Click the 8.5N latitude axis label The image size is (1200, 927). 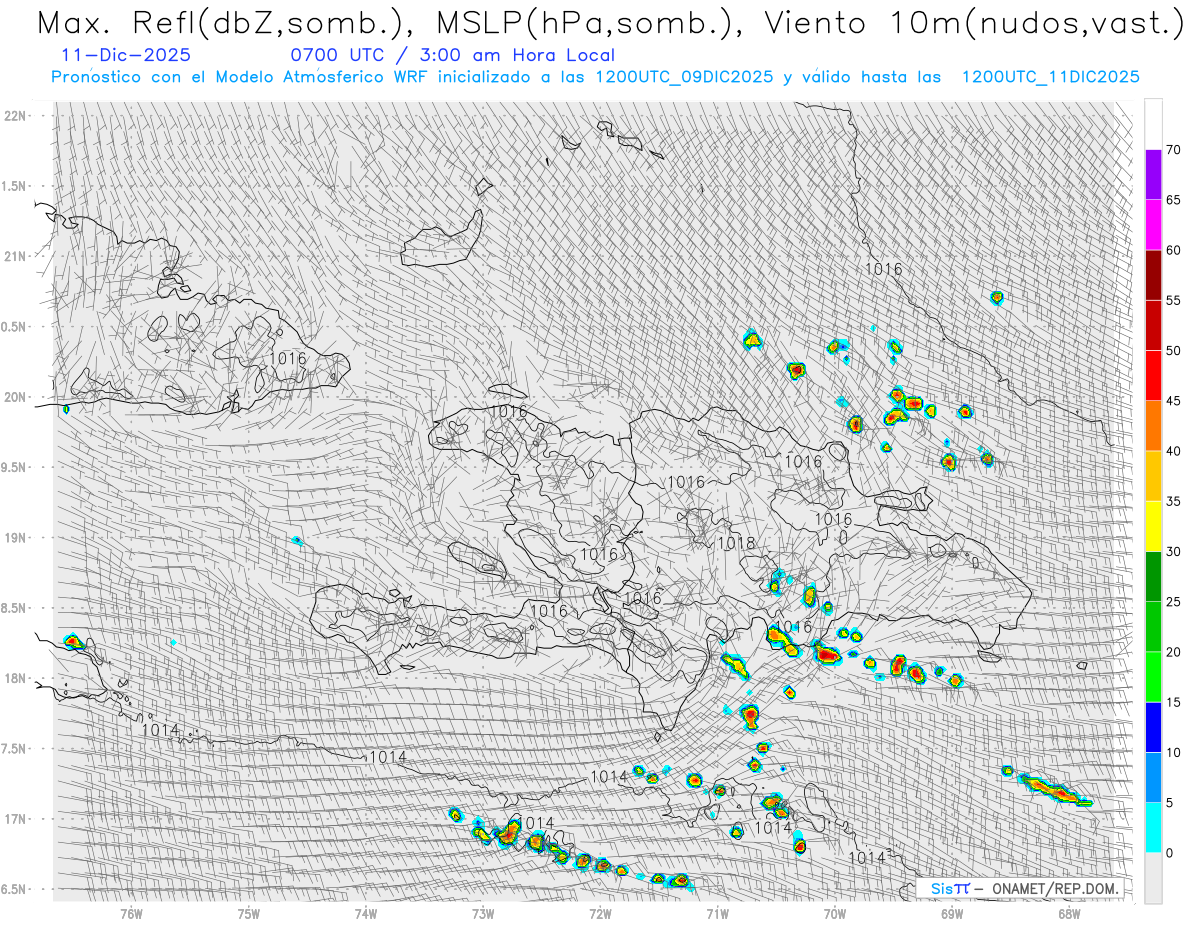click(x=15, y=608)
